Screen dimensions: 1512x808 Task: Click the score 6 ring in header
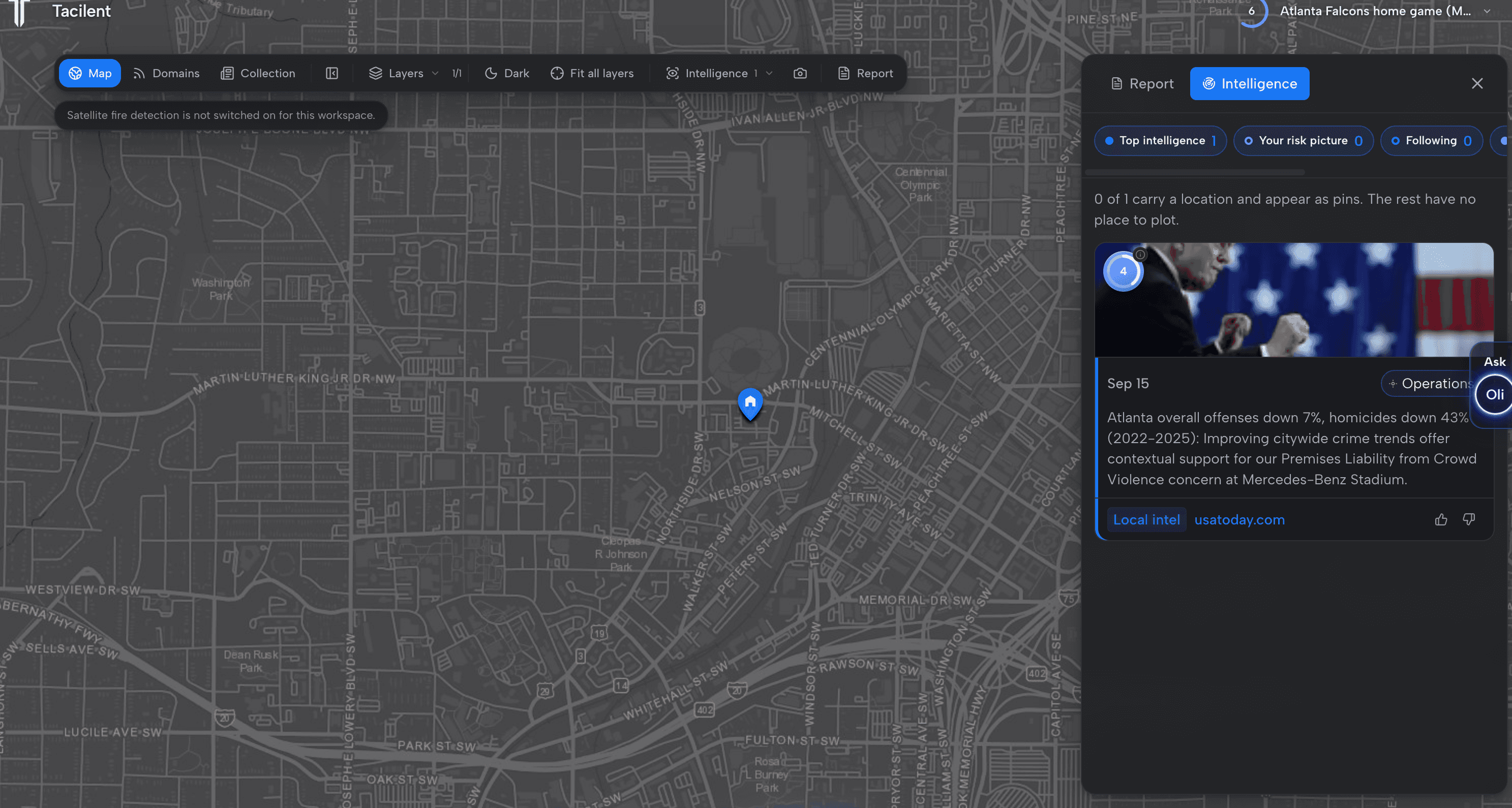[1251, 11]
